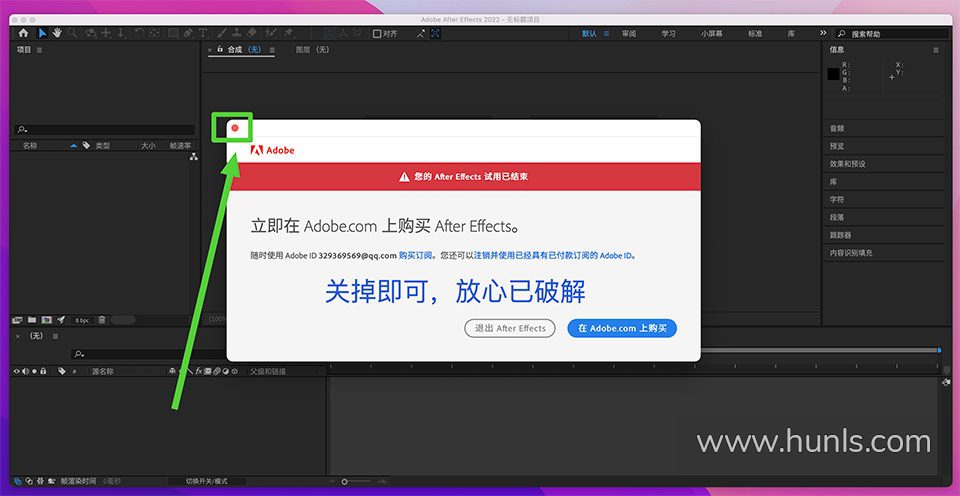Click 在 Adobe.com 上购买 button
This screenshot has height=496, width=960.
point(622,328)
